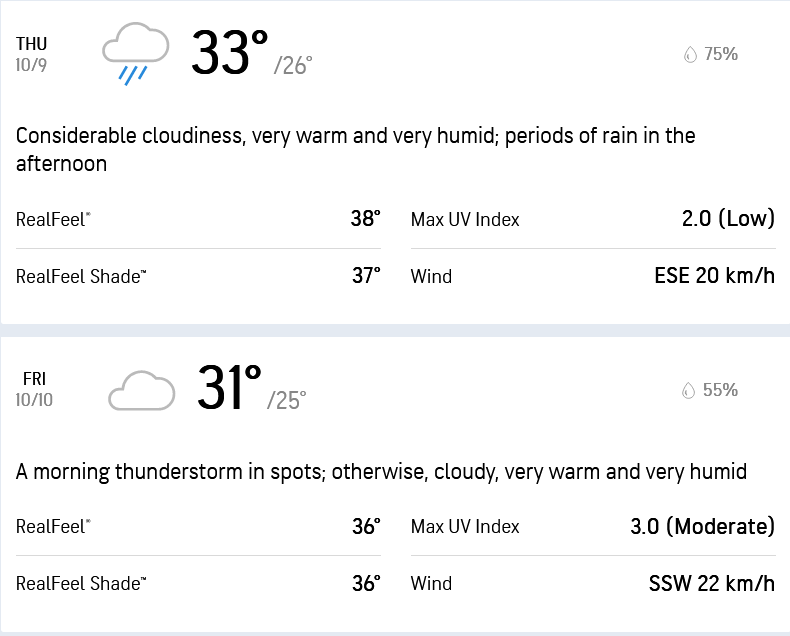Click Thursday's 33° high temperature

click(x=230, y=53)
